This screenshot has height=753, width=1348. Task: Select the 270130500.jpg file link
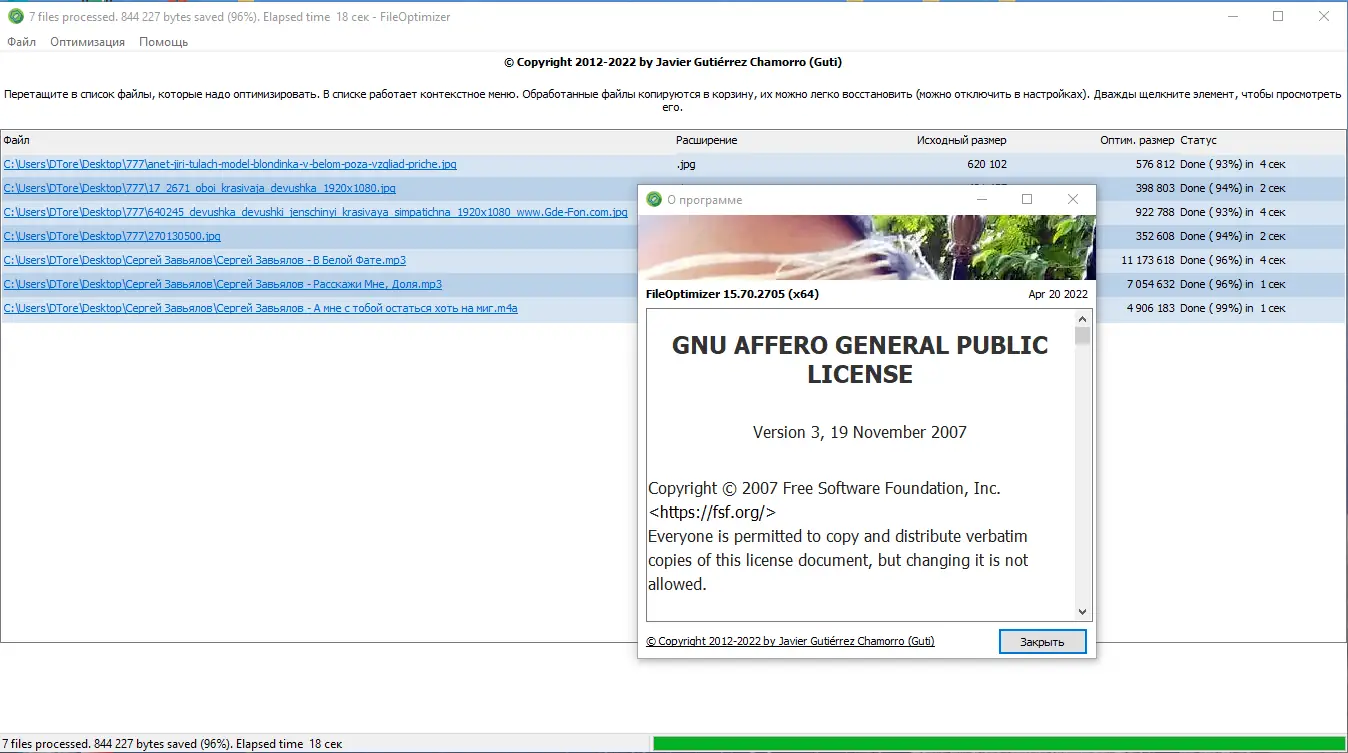(x=112, y=236)
